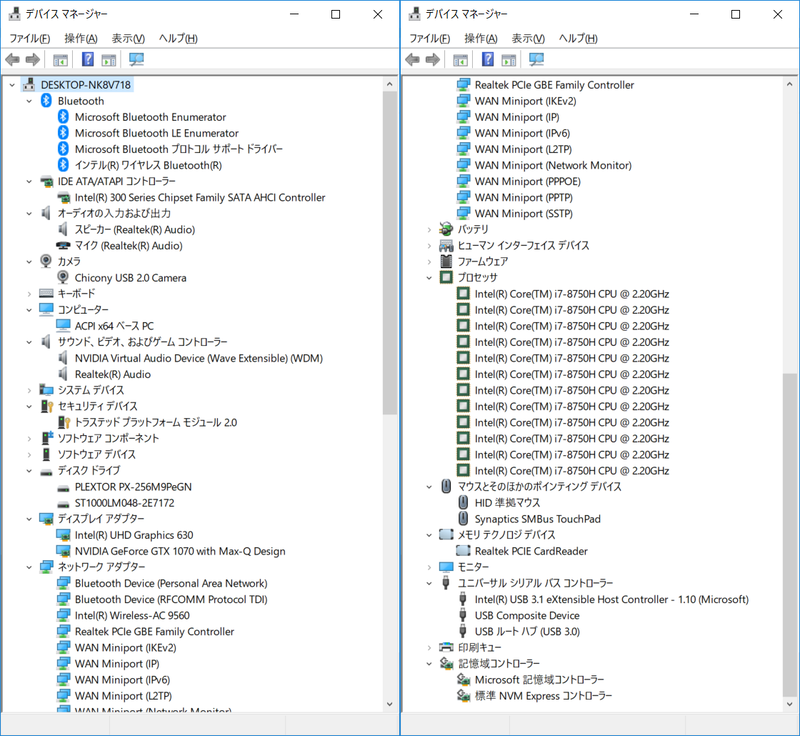Viewport: 800px width, 736px height.
Task: Expand the ソフトウェア デバイス category
Action: click(29, 454)
